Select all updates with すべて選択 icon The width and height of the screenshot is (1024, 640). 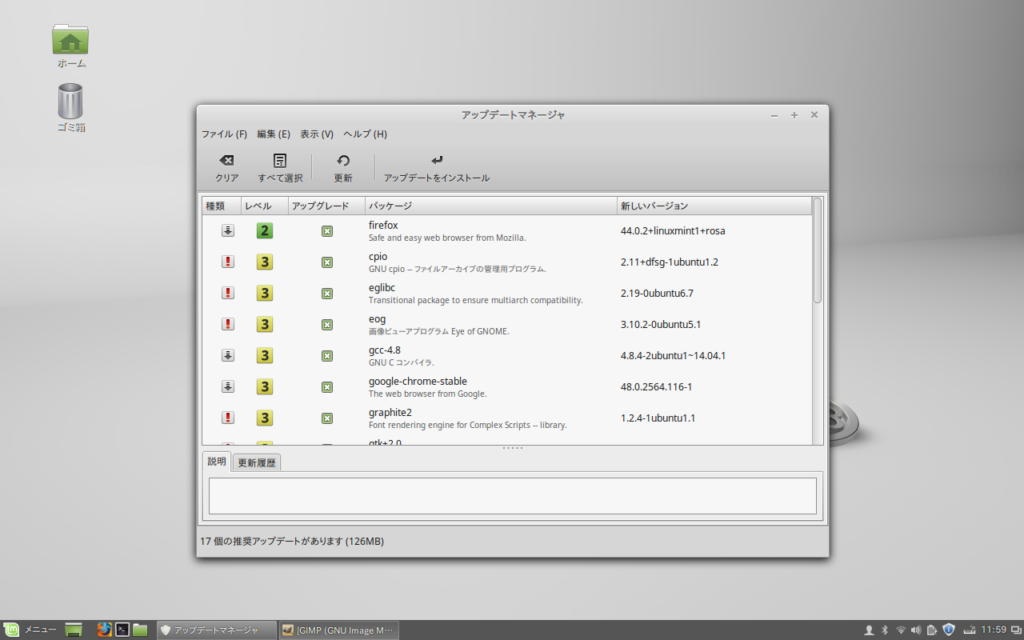click(278, 166)
